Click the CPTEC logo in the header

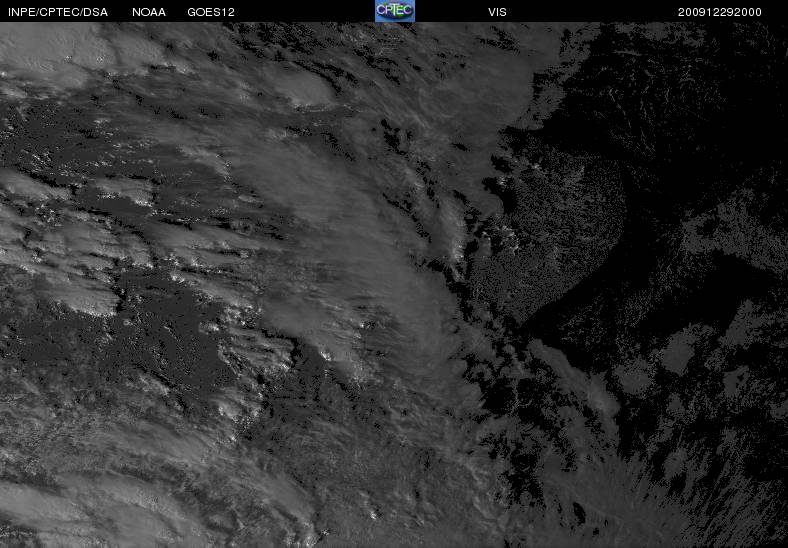(x=395, y=11)
